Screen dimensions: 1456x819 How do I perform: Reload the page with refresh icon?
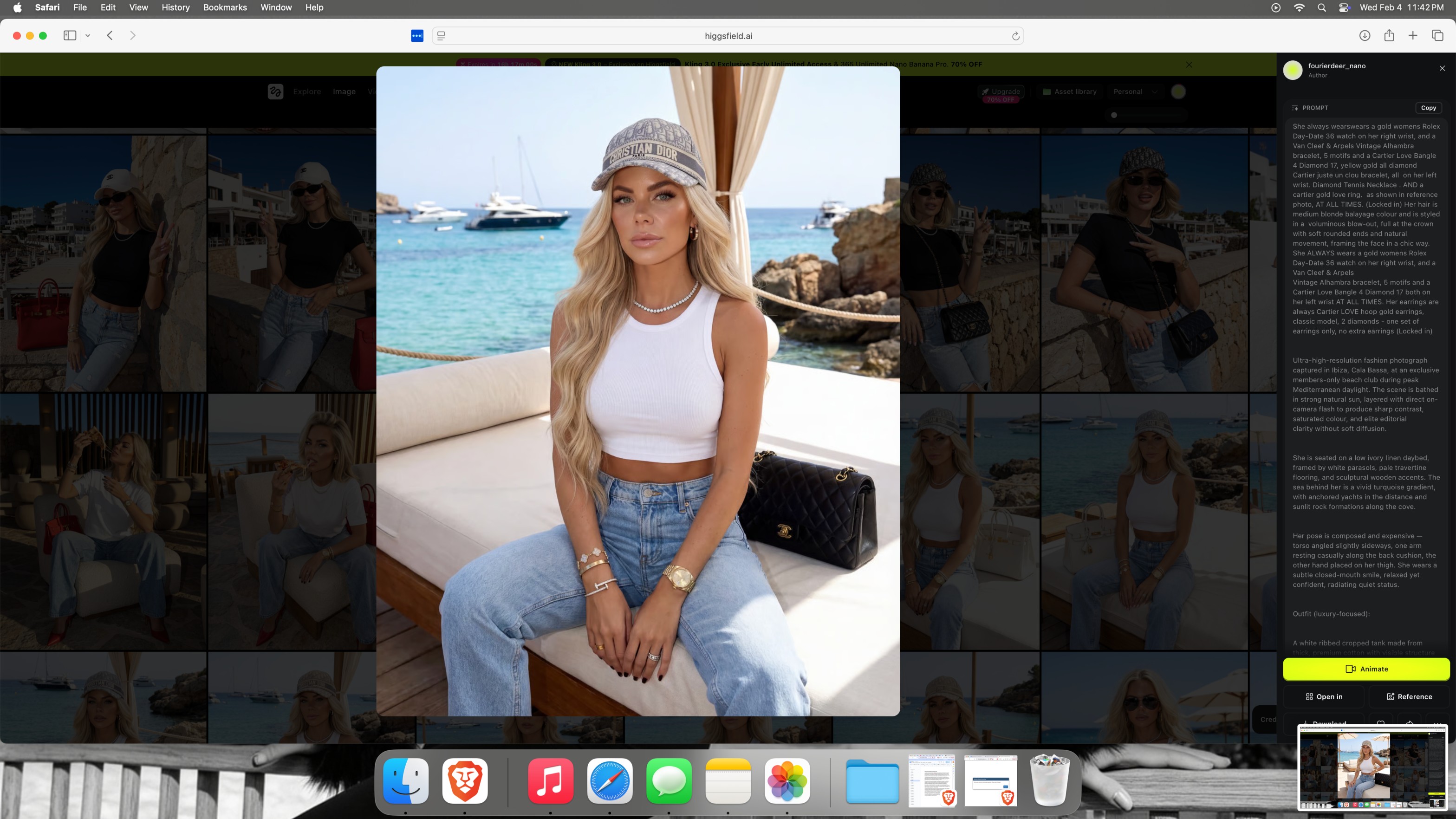pyautogui.click(x=1015, y=36)
